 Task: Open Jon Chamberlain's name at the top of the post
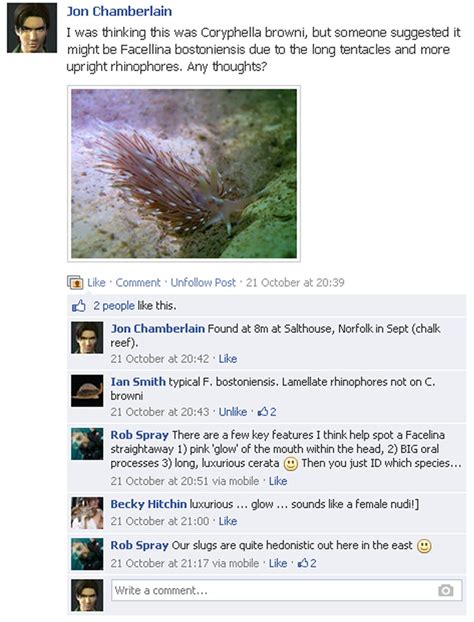[119, 12]
